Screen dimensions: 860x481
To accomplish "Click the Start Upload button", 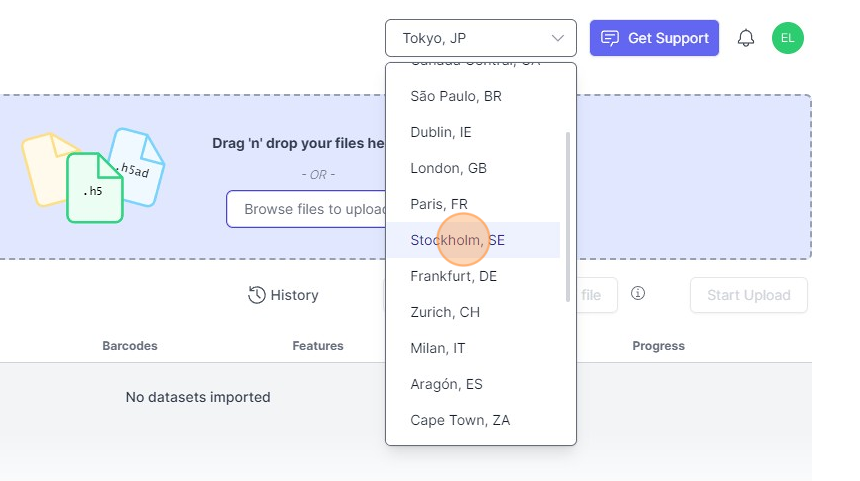I will [748, 295].
